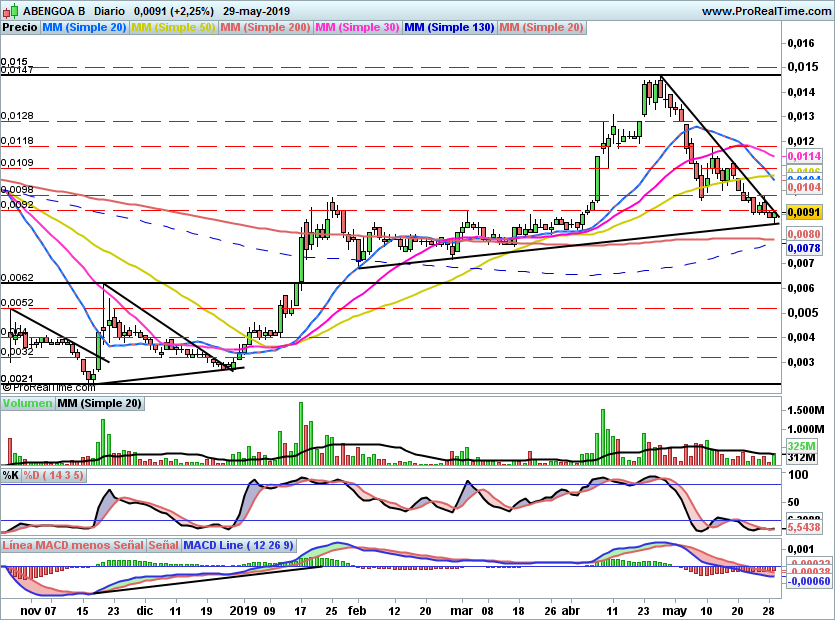Click the 0,0021 bottom level label
The height and width of the screenshot is (620, 835).
(17, 378)
